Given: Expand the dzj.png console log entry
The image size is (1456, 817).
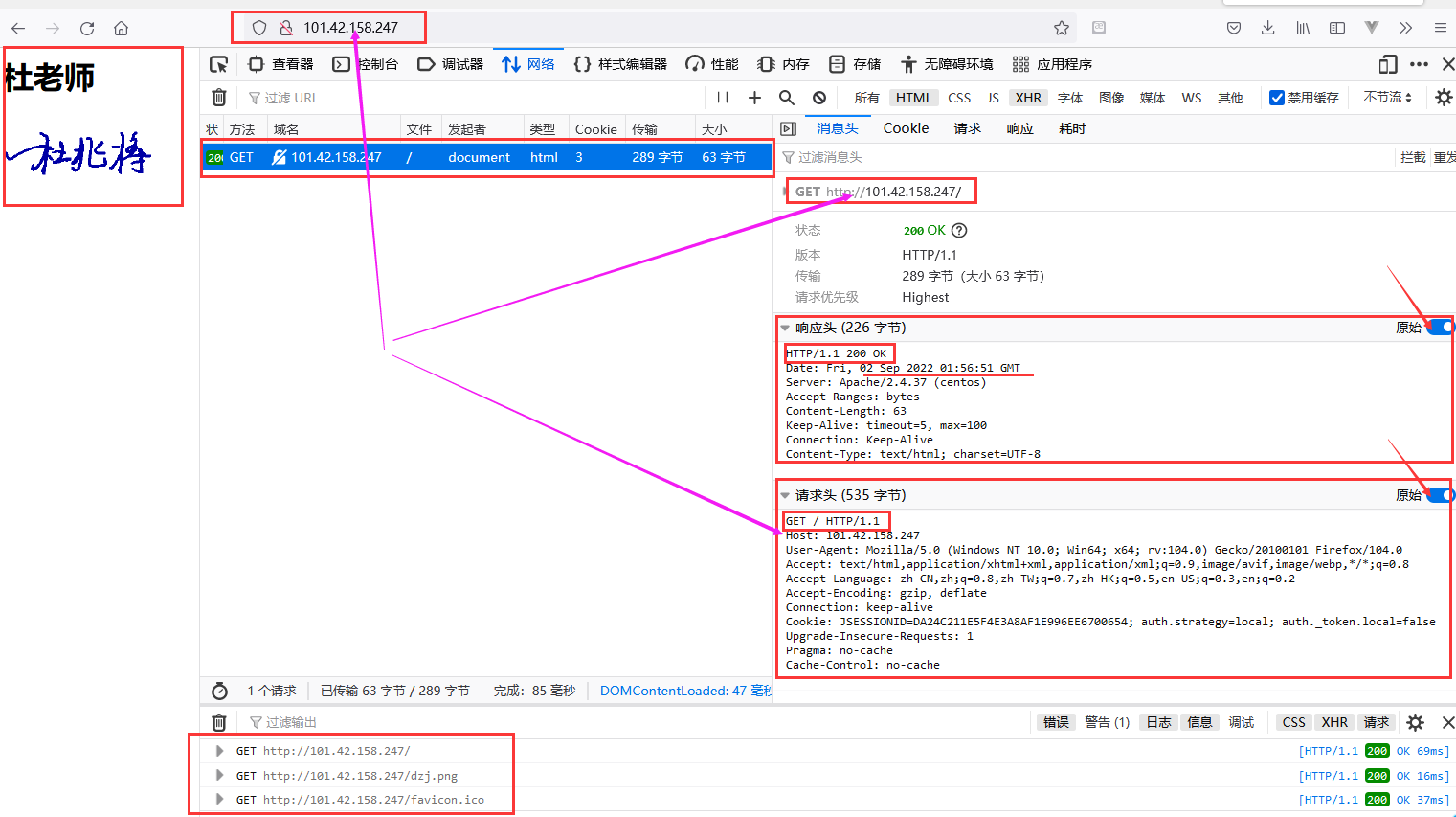Looking at the screenshot, I should (x=220, y=775).
